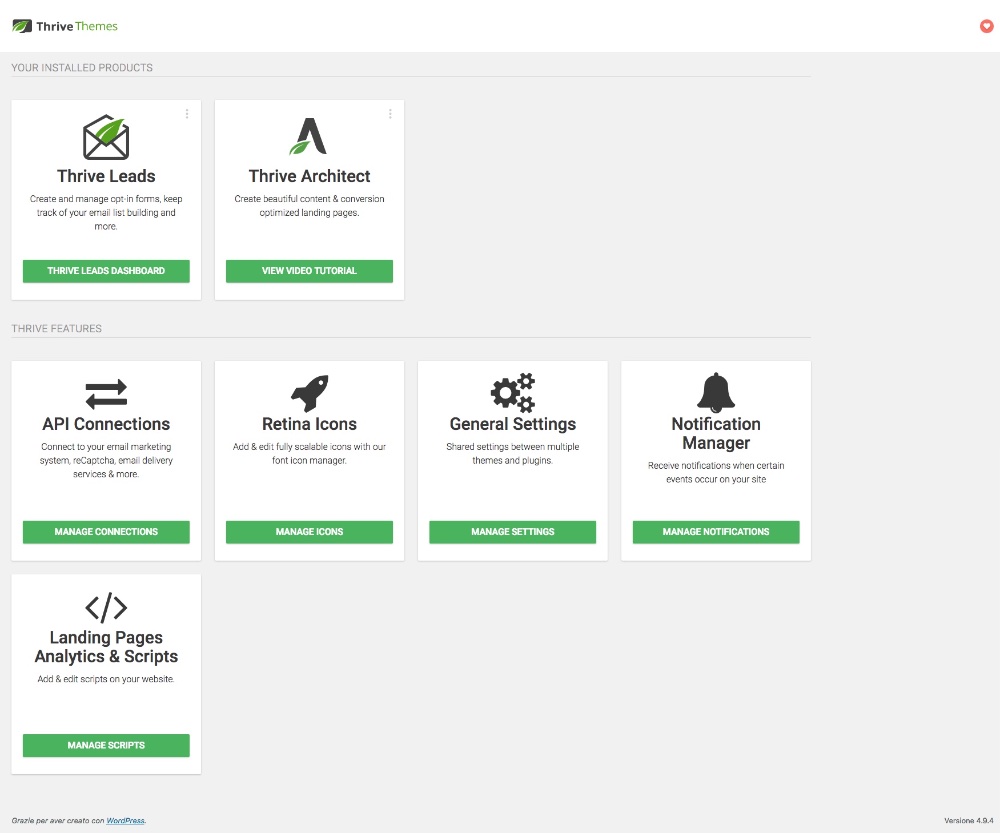Click Manage Scripts button
The width and height of the screenshot is (1000, 833).
[x=106, y=746]
